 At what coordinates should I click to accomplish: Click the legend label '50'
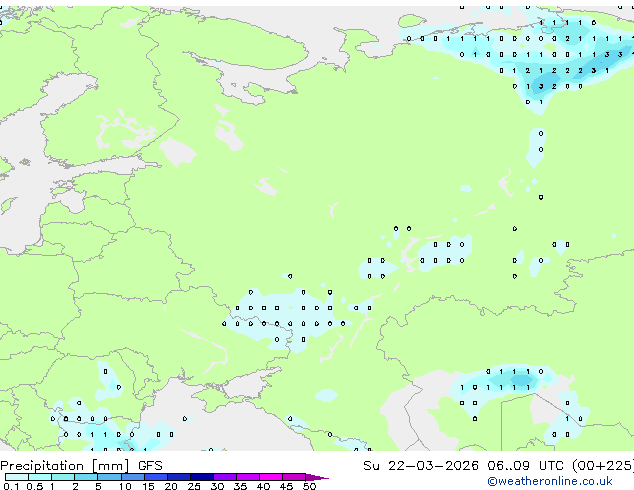pyautogui.click(x=310, y=486)
